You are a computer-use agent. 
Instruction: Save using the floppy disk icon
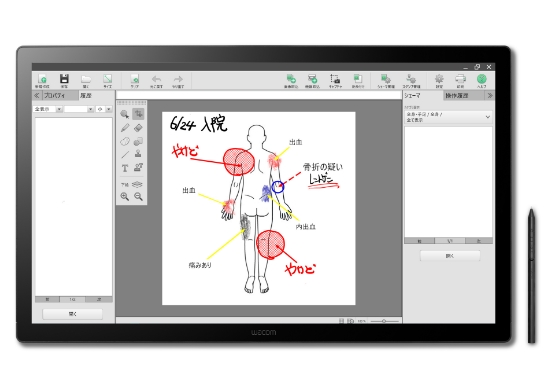(64, 80)
